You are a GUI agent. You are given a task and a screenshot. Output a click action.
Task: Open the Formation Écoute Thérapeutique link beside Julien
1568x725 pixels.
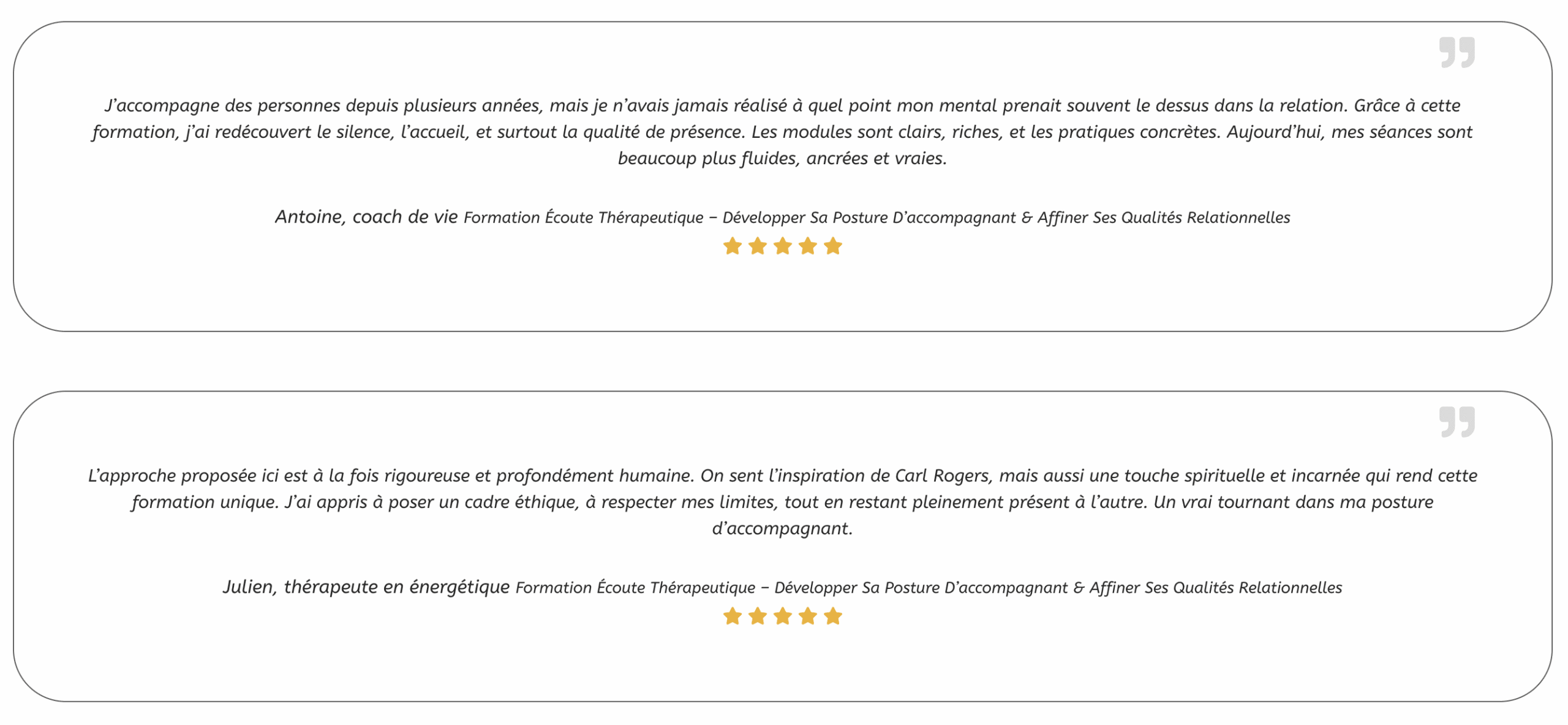(x=929, y=588)
